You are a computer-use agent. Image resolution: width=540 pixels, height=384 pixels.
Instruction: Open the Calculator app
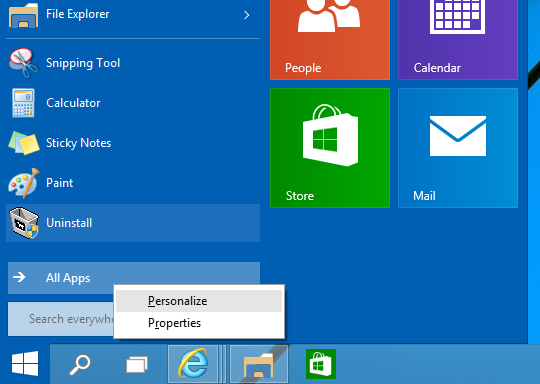pos(133,103)
